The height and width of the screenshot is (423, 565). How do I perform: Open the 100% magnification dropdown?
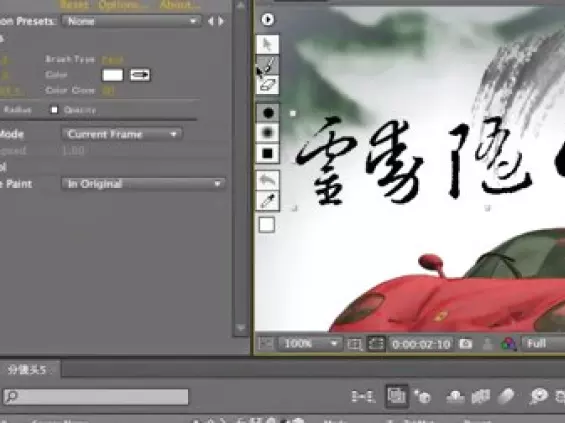tap(310, 344)
